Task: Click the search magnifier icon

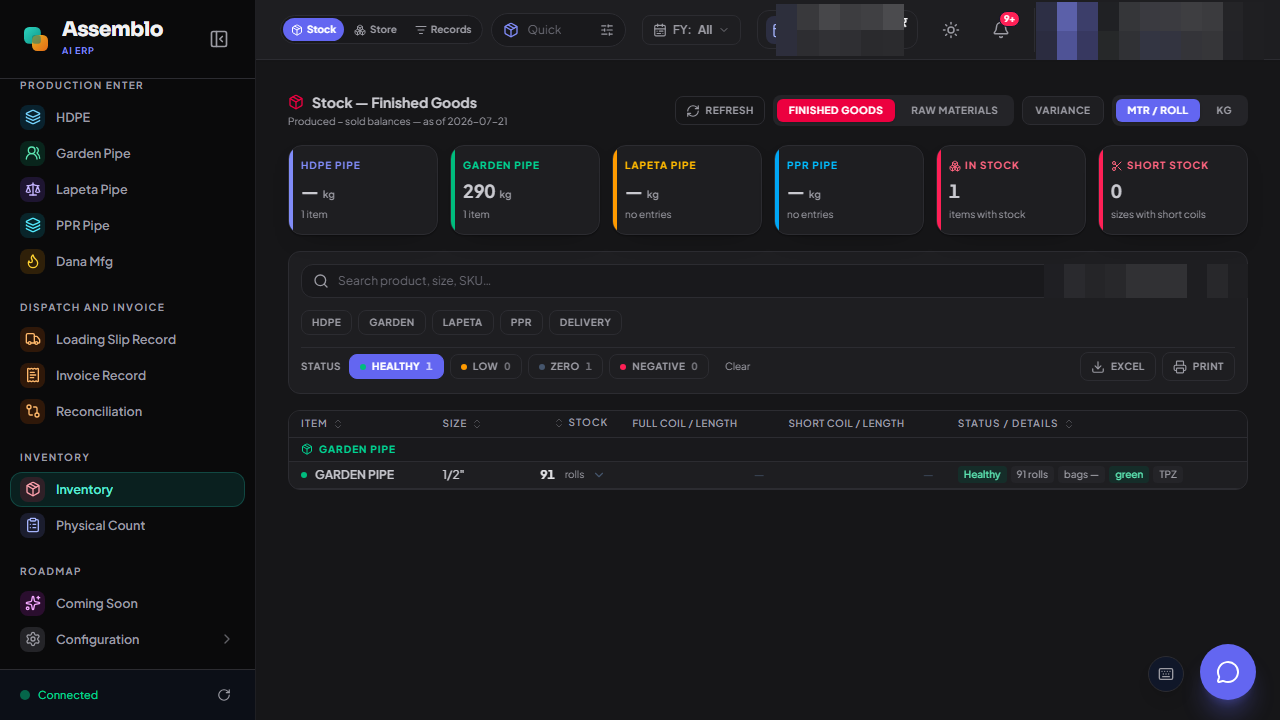Action: point(321,281)
